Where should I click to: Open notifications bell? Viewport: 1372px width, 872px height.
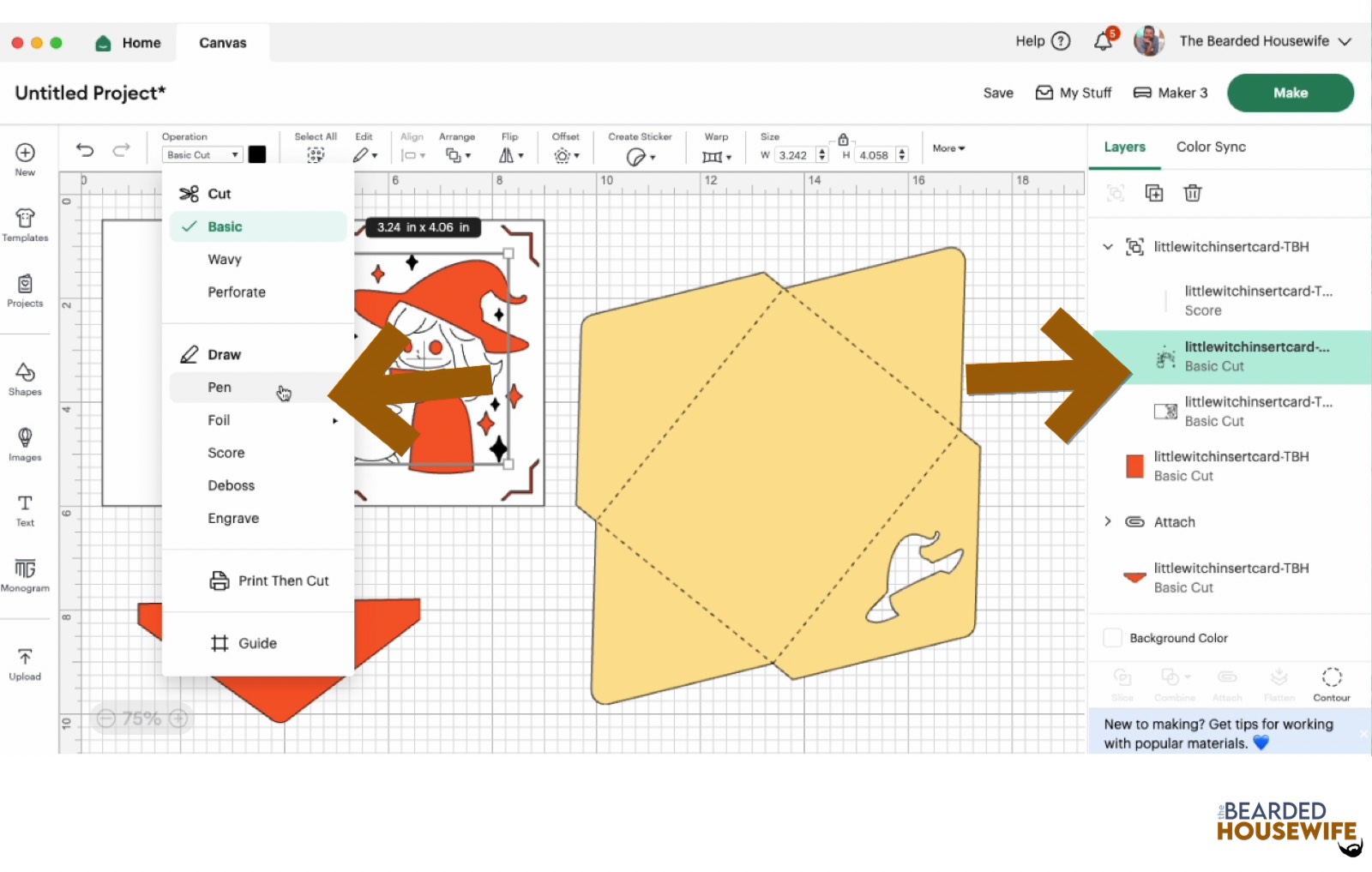pos(1104,41)
